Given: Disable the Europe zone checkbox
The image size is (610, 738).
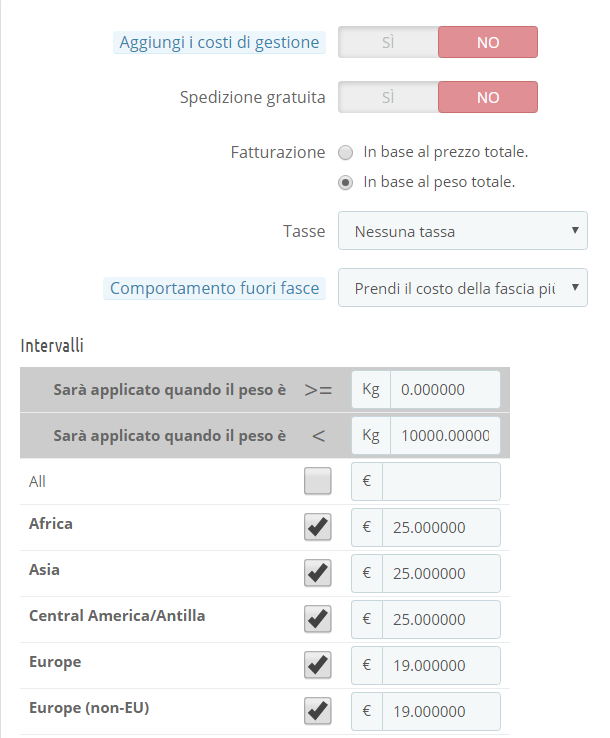Looking at the screenshot, I should [x=318, y=665].
